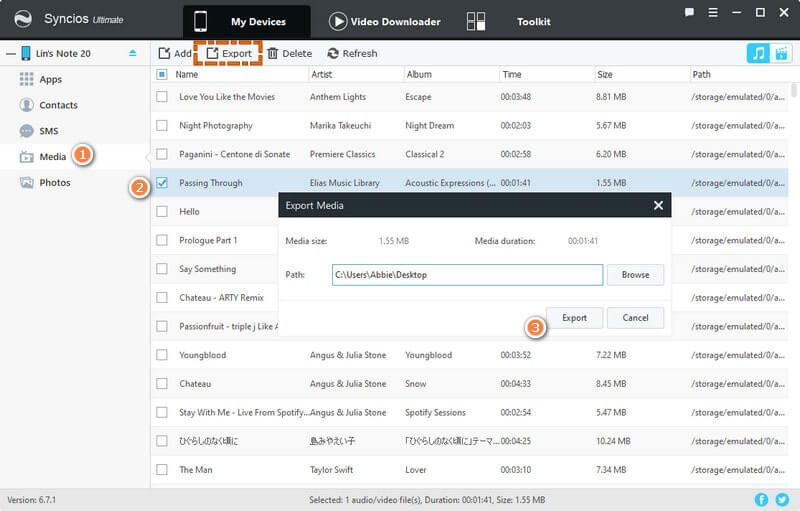Select Elias Music Library artist cell

point(344,183)
